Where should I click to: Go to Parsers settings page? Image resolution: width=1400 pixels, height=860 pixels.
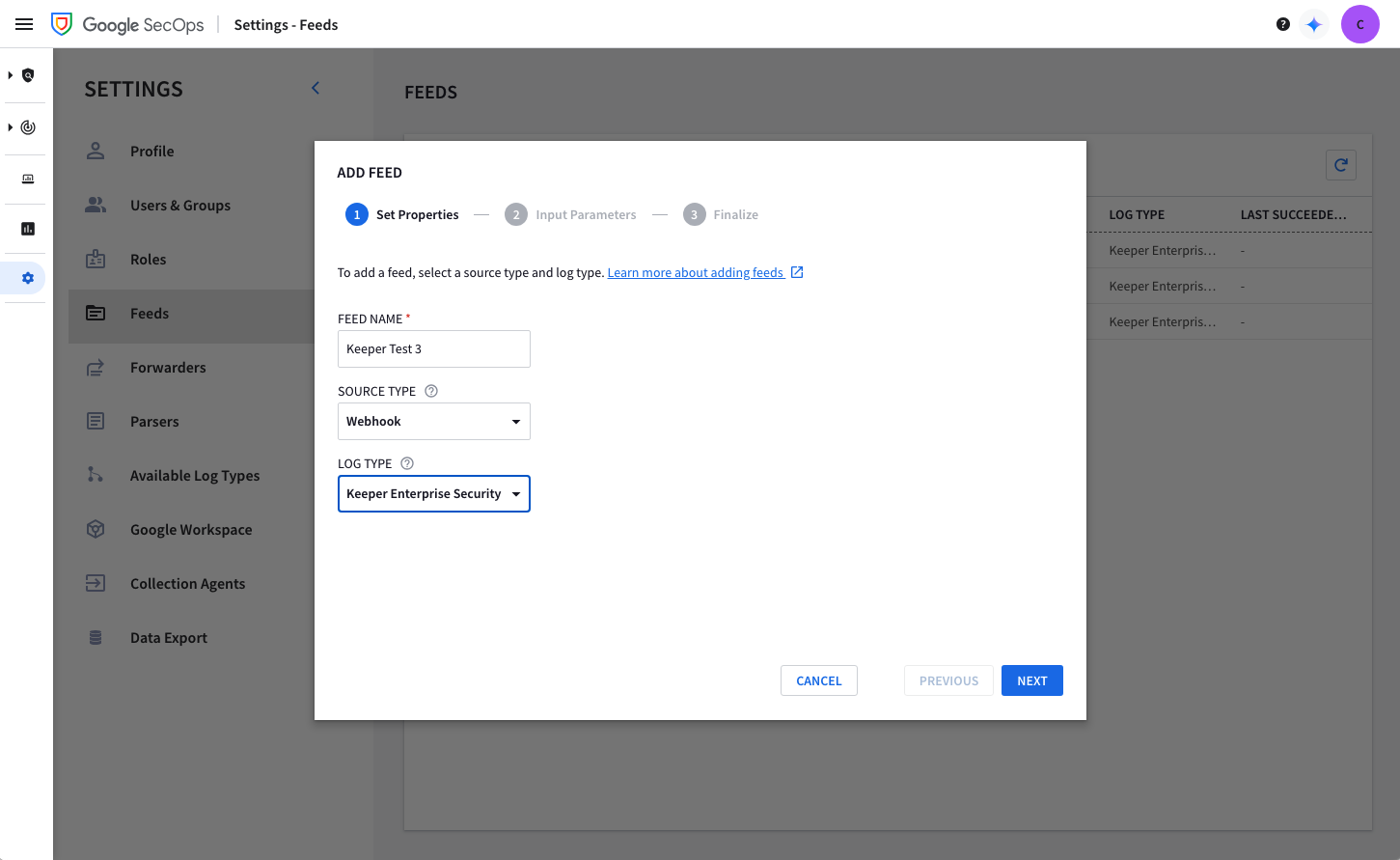pyautogui.click(x=154, y=422)
